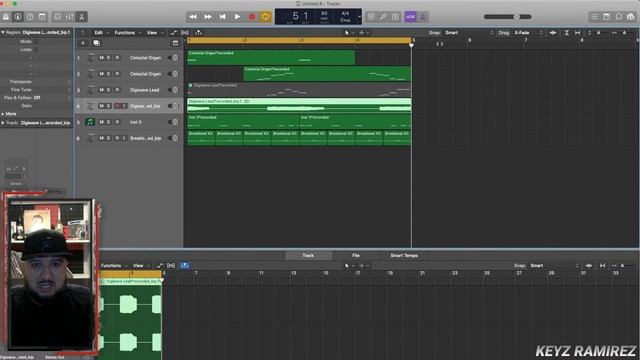This screenshot has height=360, width=640.
Task: Toggle the yellow Cycle button
Action: (x=266, y=17)
